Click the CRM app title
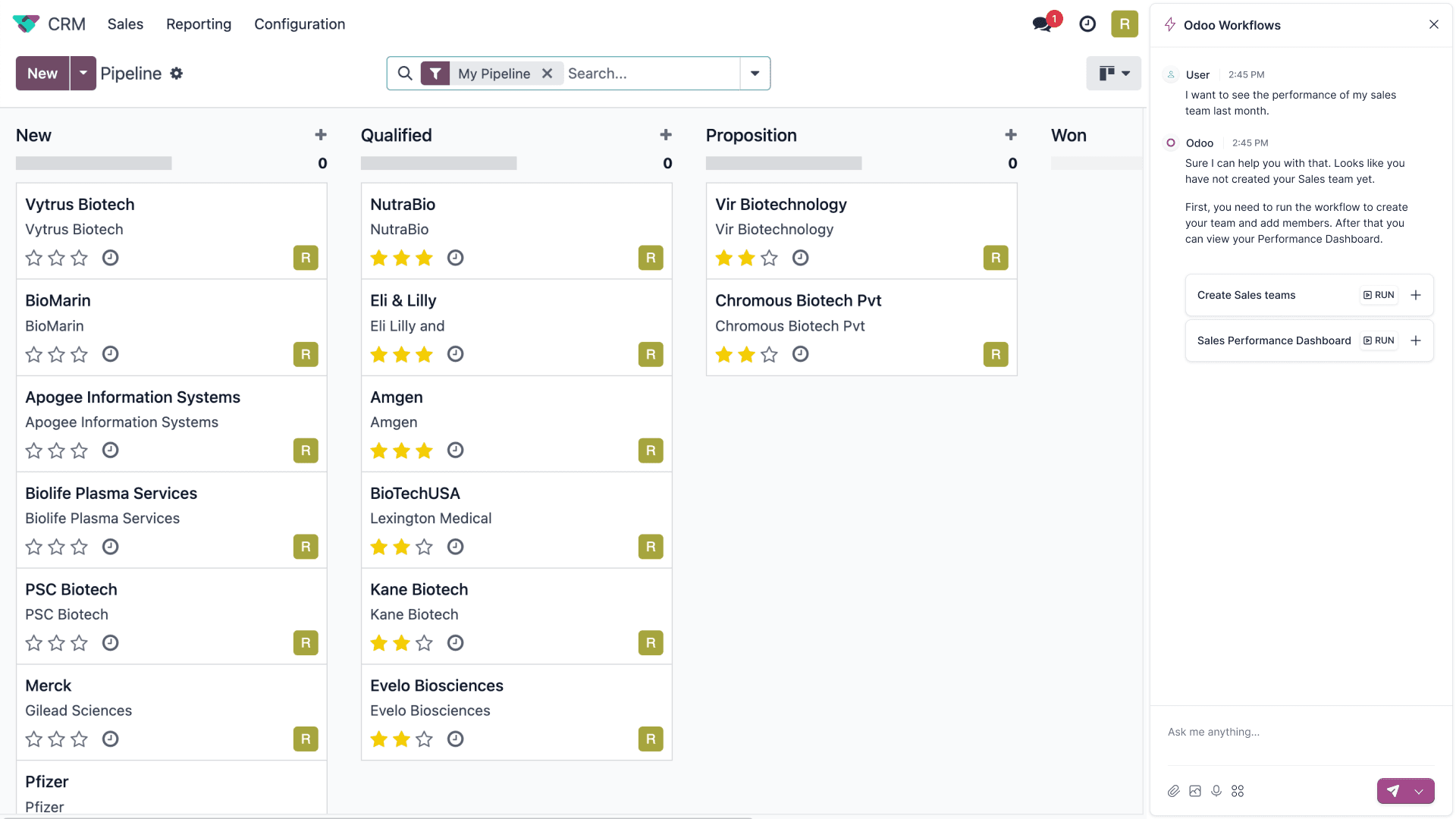 coord(67,24)
